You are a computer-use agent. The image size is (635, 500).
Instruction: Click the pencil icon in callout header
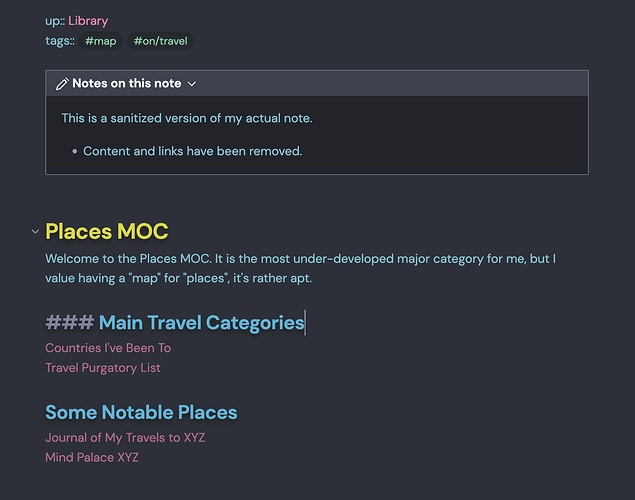pos(62,84)
